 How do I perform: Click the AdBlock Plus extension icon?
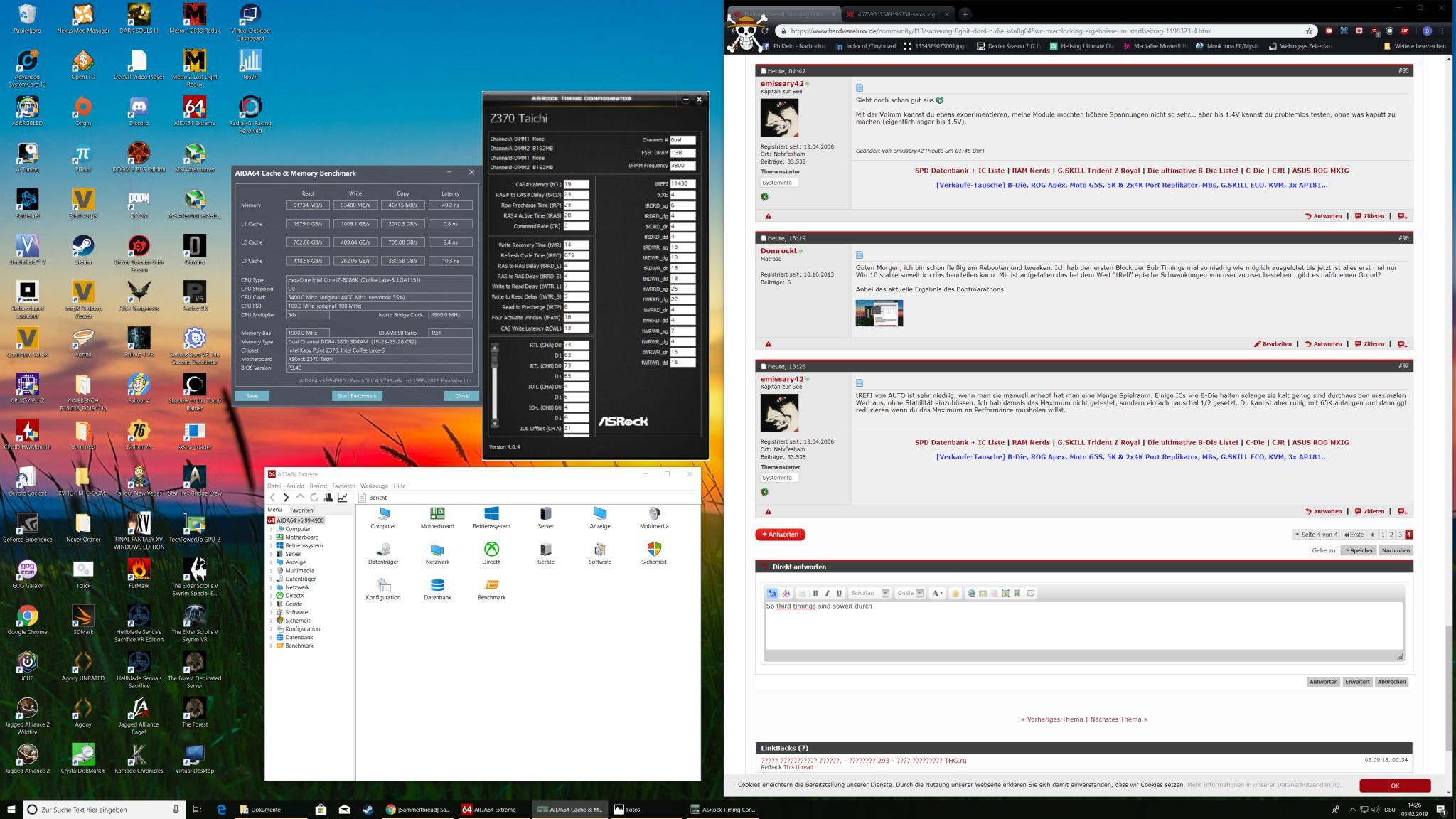1405,31
